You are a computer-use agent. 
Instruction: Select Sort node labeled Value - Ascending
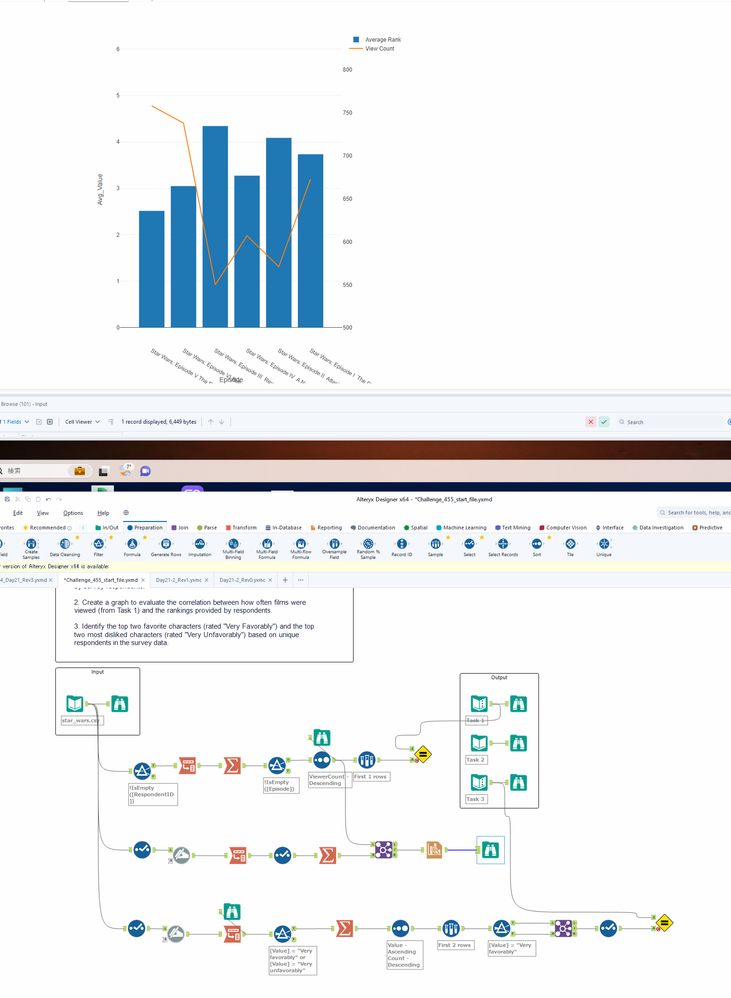(400, 929)
